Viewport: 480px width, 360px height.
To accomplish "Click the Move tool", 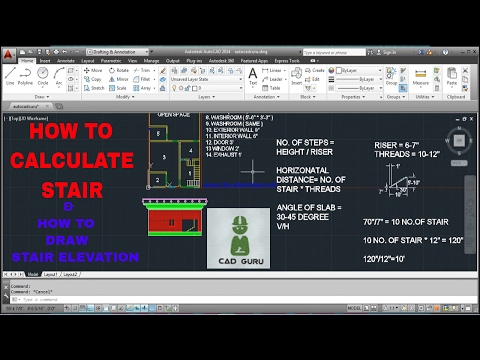I will 93,70.
